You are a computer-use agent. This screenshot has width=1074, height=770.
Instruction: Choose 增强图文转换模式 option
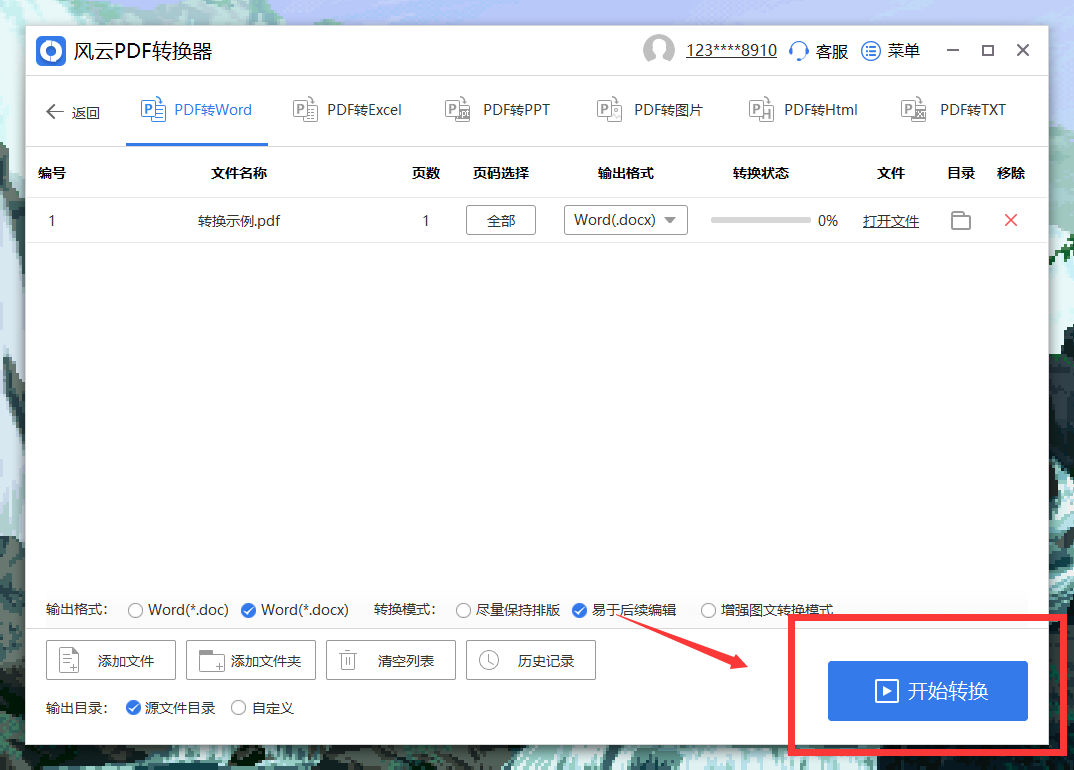point(767,610)
